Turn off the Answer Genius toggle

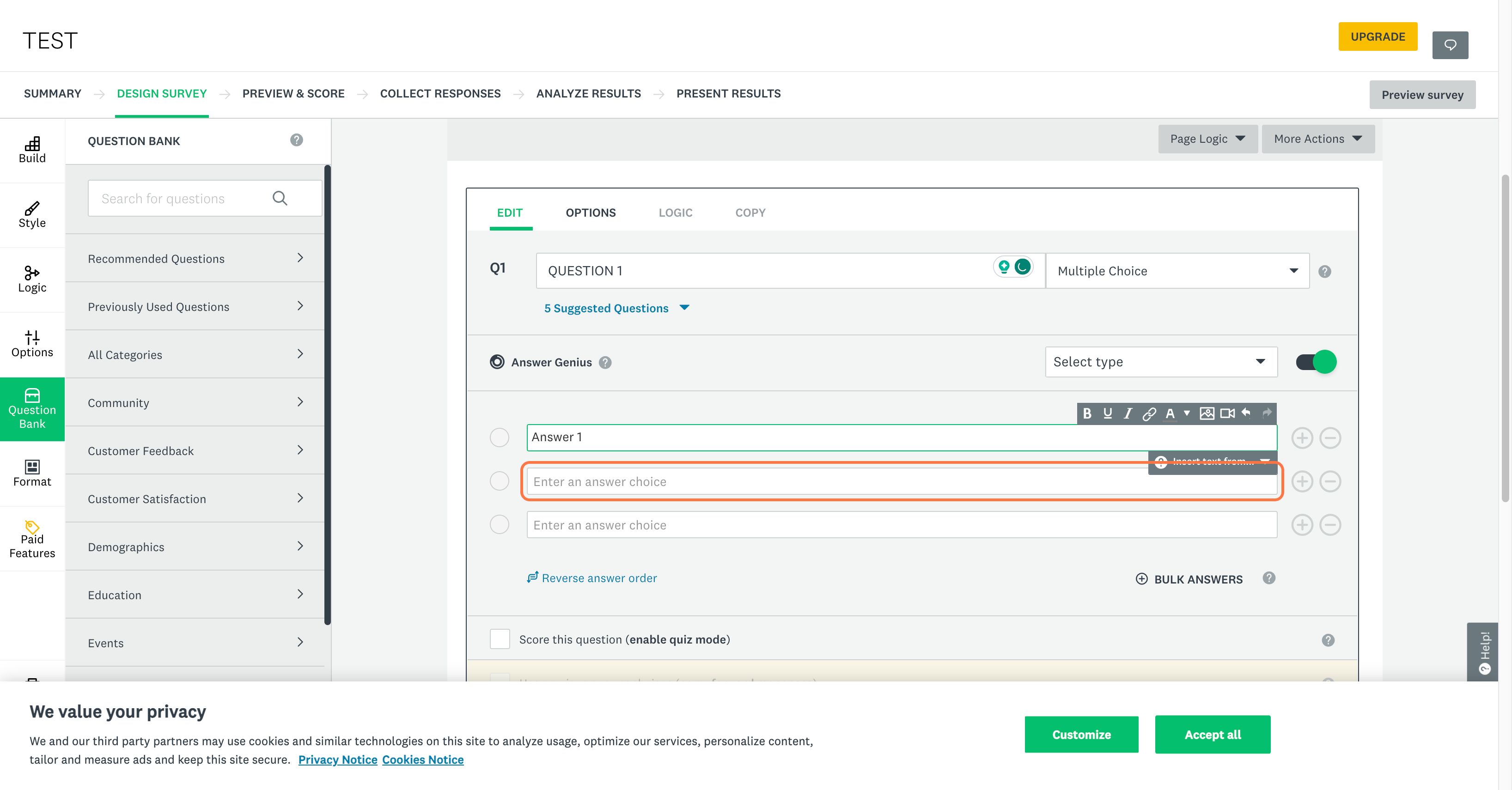point(1316,362)
